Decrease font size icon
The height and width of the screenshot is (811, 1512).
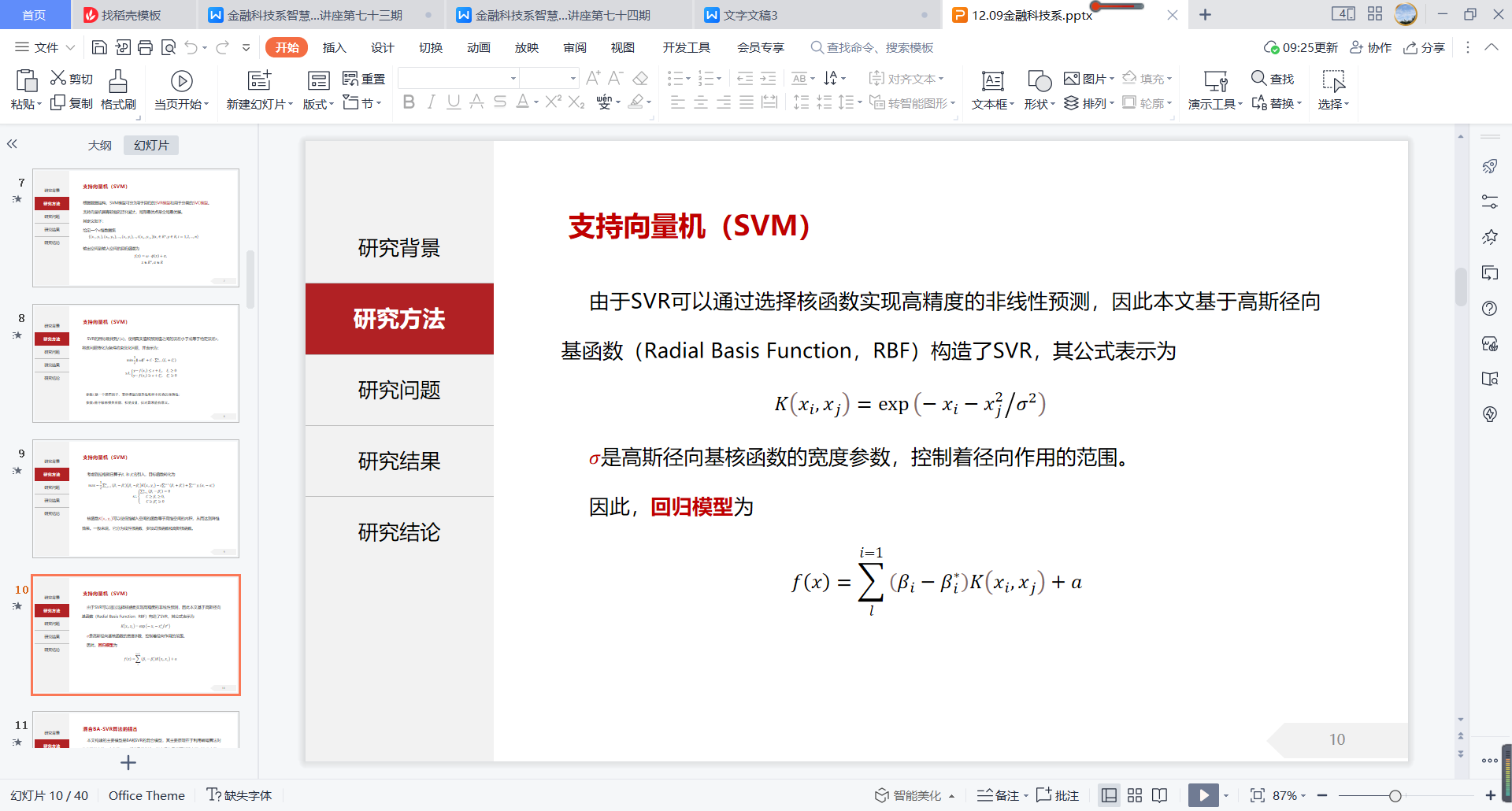[616, 78]
